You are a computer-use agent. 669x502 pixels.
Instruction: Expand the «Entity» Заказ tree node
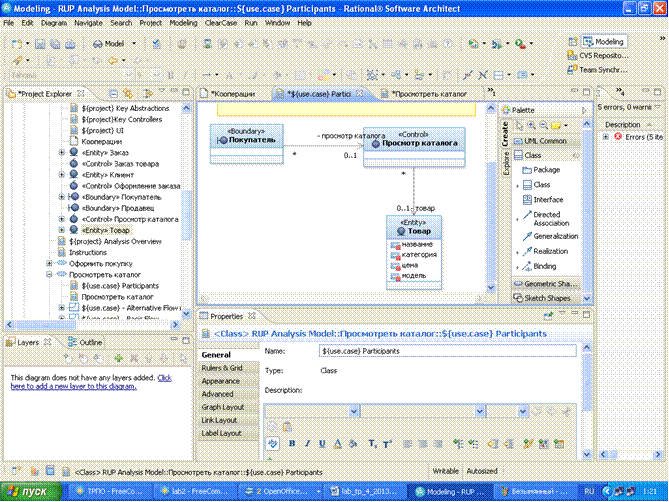pos(62,153)
